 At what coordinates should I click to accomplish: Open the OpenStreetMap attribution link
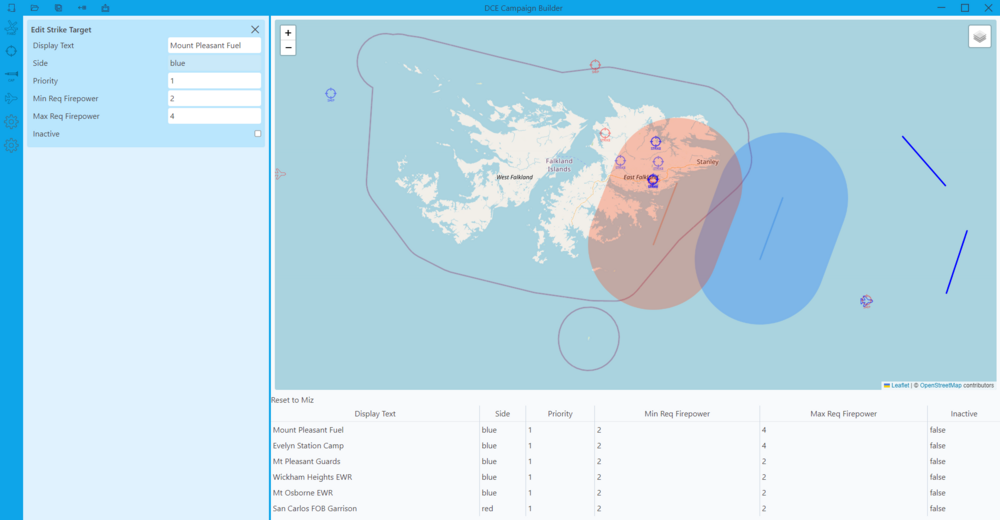tap(940, 385)
